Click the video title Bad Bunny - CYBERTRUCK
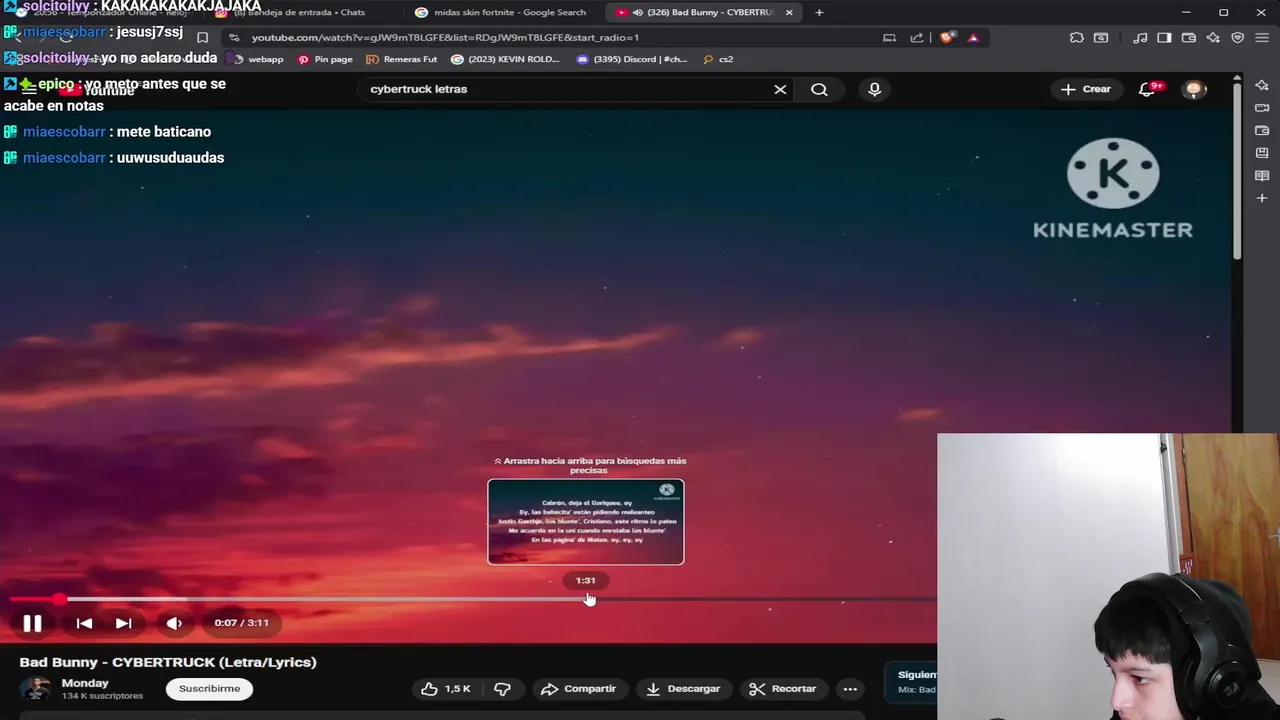1280x720 pixels. coord(168,662)
